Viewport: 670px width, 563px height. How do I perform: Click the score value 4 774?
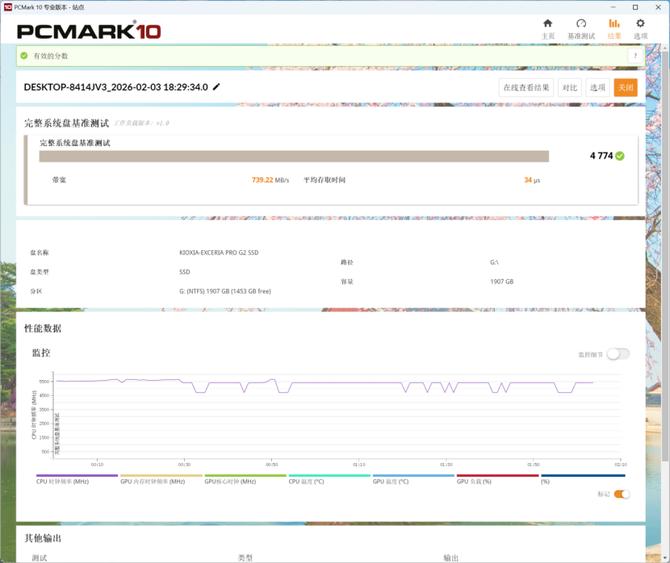click(x=601, y=156)
